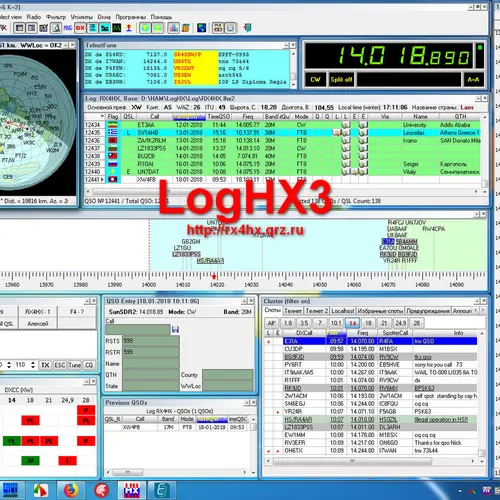Select the 24.9 band filter in Cluster
500x500 pixels.
400,323
